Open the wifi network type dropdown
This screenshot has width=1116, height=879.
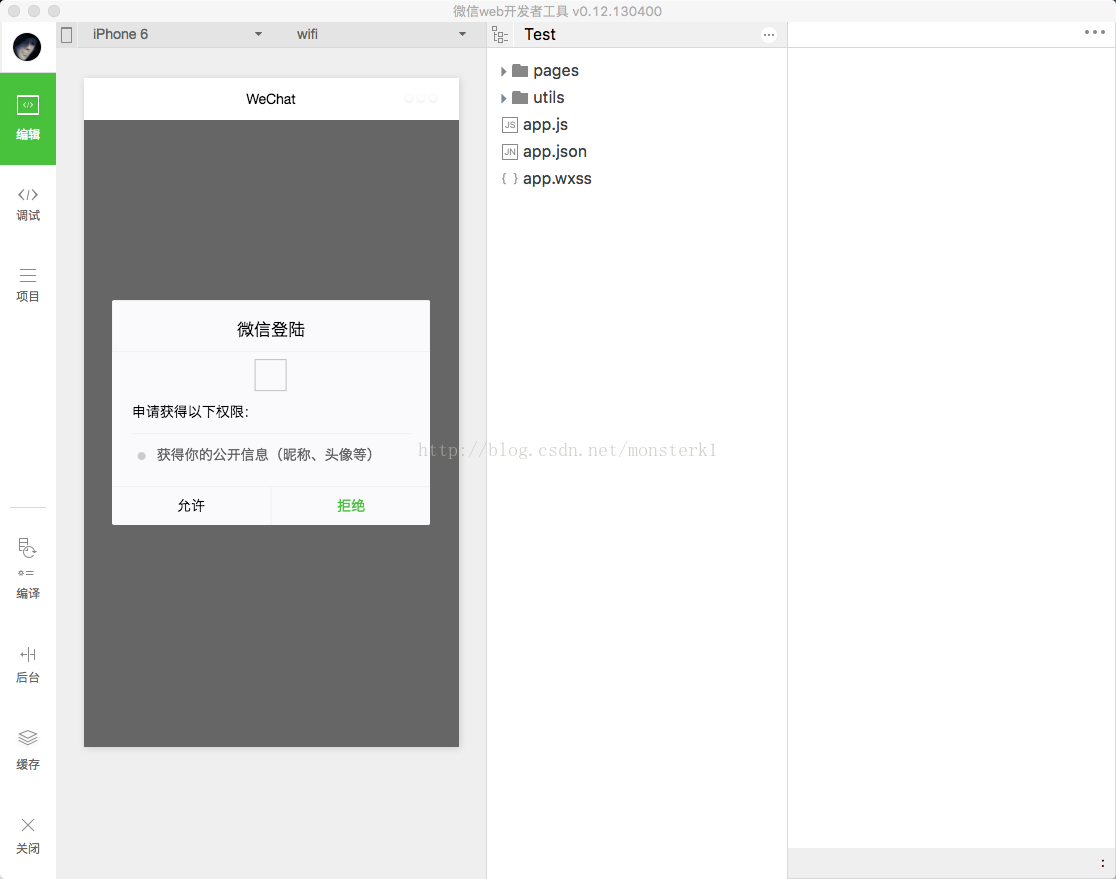pos(381,34)
